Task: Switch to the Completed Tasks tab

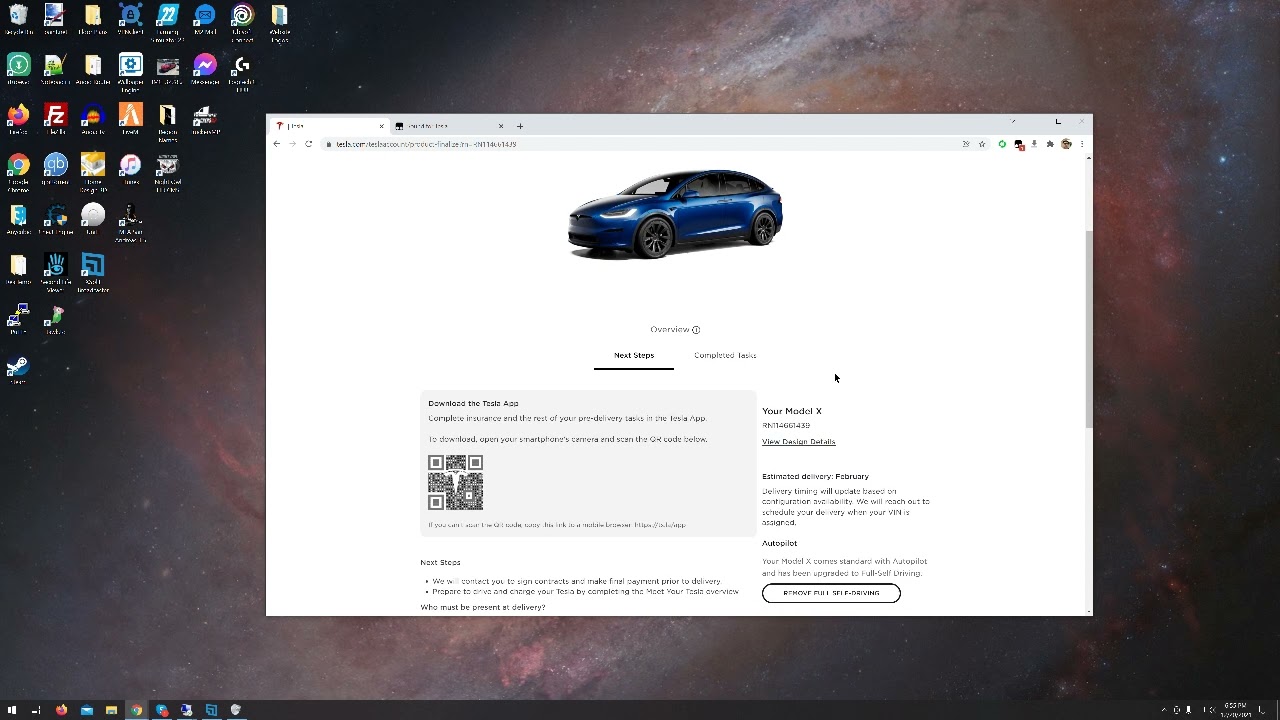Action: [x=725, y=355]
